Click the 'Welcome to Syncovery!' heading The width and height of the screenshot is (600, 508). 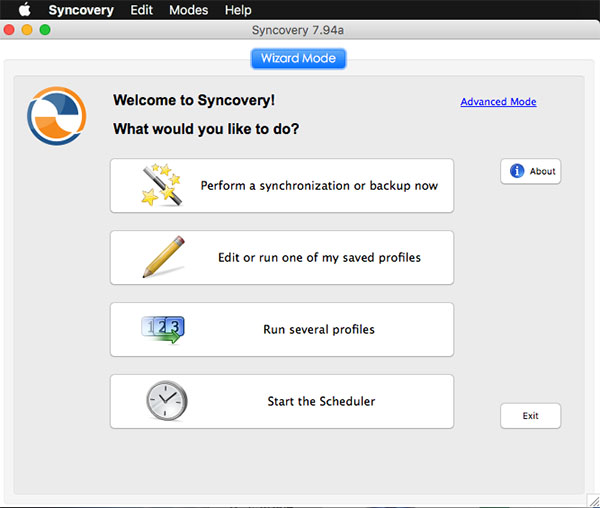click(x=194, y=100)
